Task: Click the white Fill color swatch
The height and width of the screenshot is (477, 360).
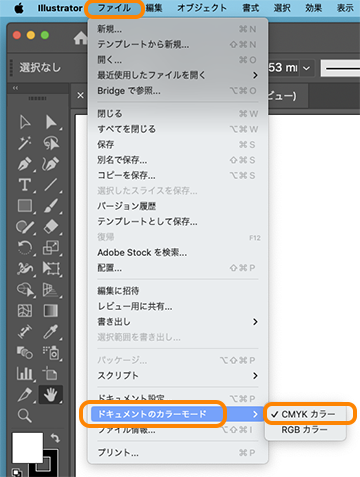Action: point(28,448)
